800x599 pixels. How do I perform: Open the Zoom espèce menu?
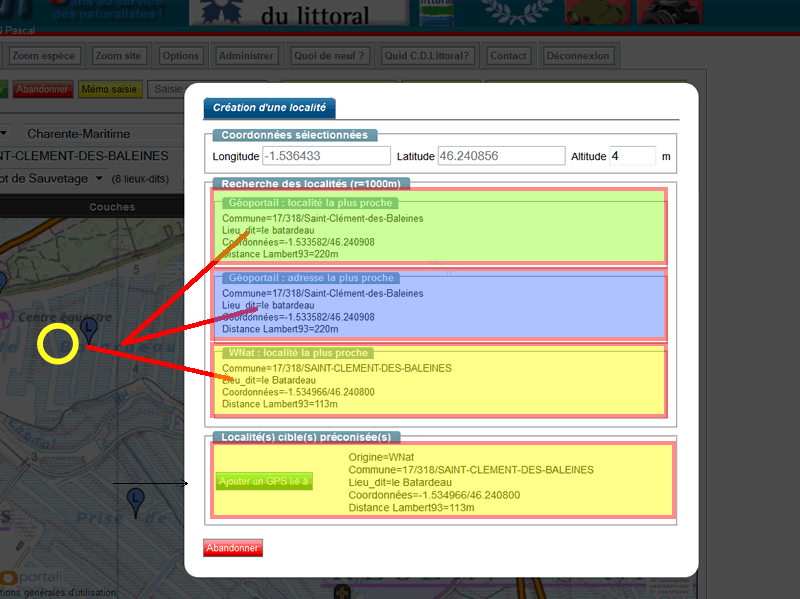click(x=44, y=56)
